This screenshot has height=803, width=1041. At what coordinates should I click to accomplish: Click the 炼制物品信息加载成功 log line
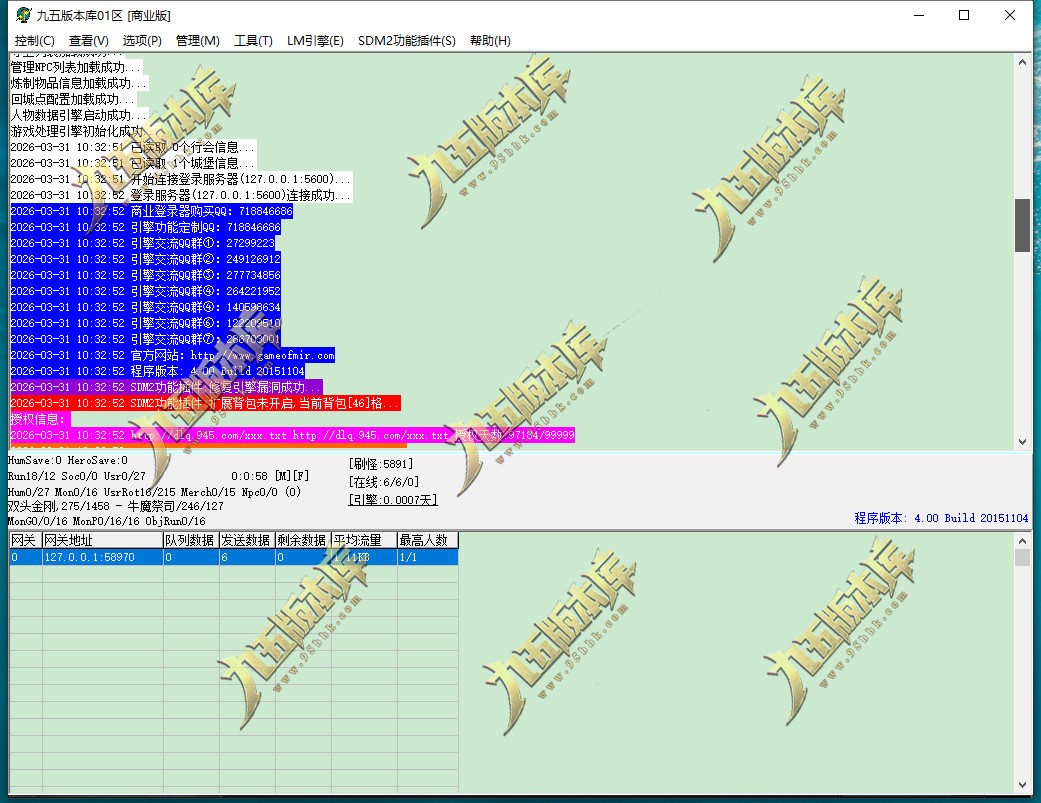(79, 83)
